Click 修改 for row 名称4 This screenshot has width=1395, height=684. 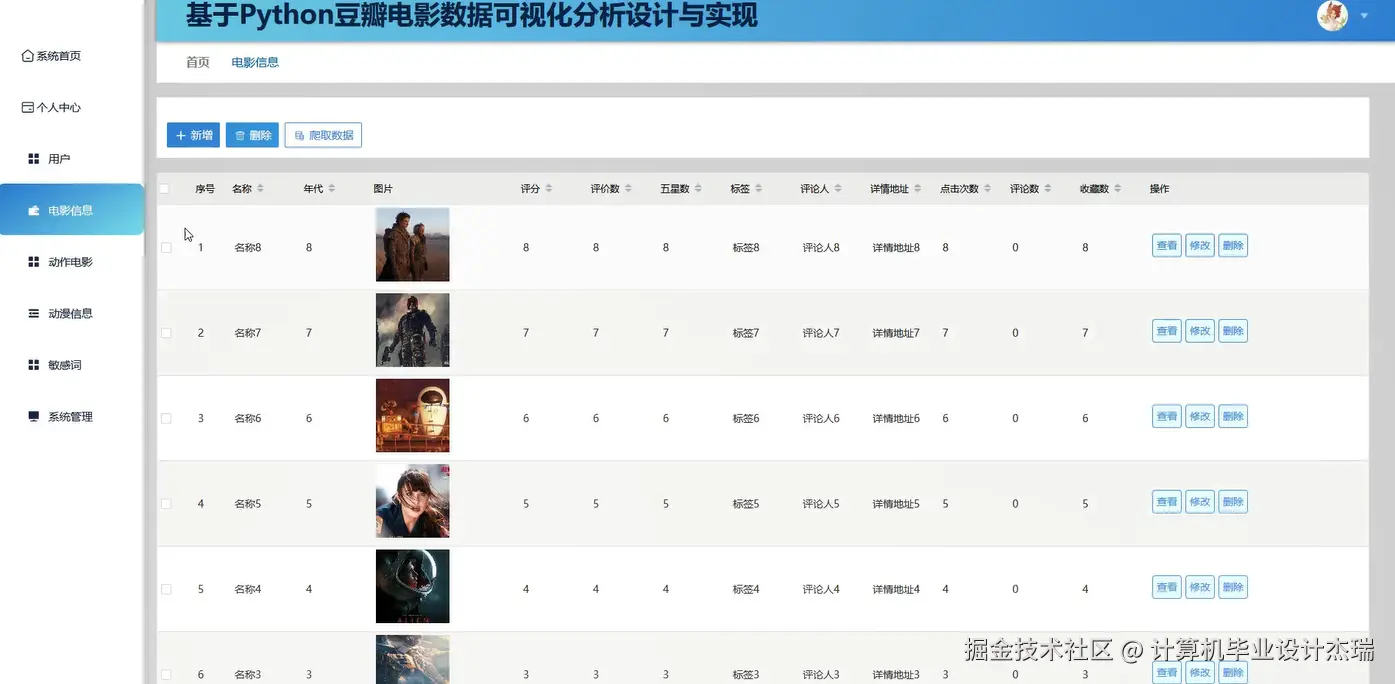(x=1200, y=588)
